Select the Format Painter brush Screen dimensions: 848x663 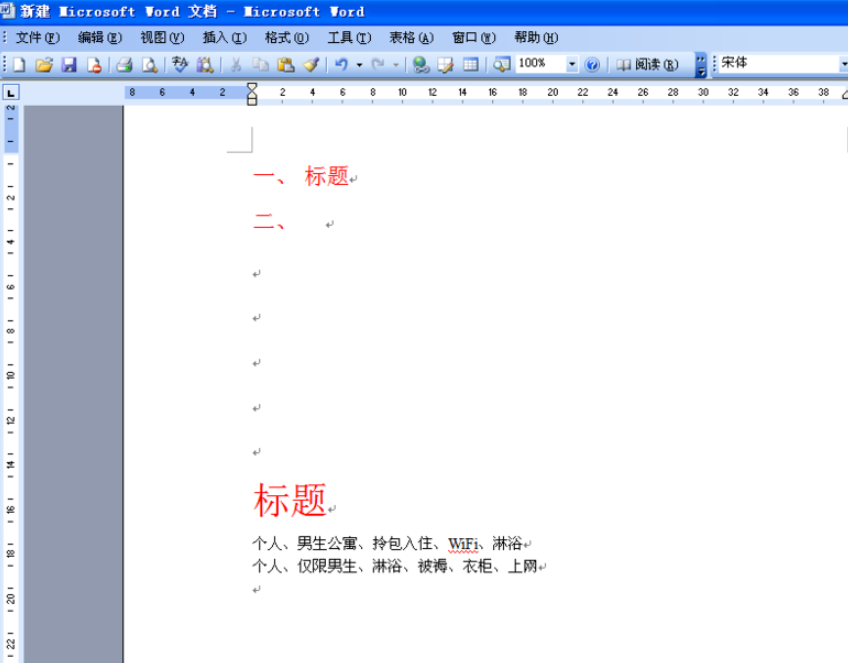pos(311,65)
